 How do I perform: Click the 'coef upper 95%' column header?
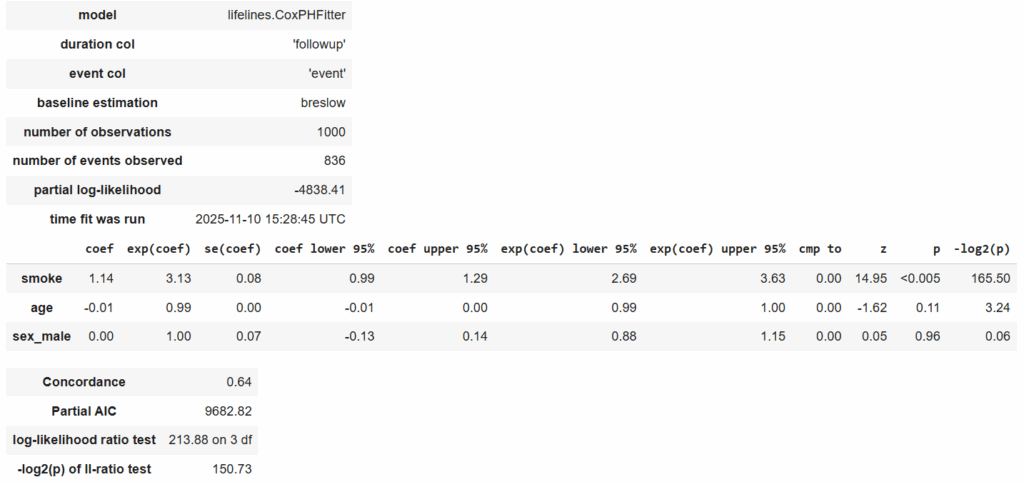click(438, 249)
